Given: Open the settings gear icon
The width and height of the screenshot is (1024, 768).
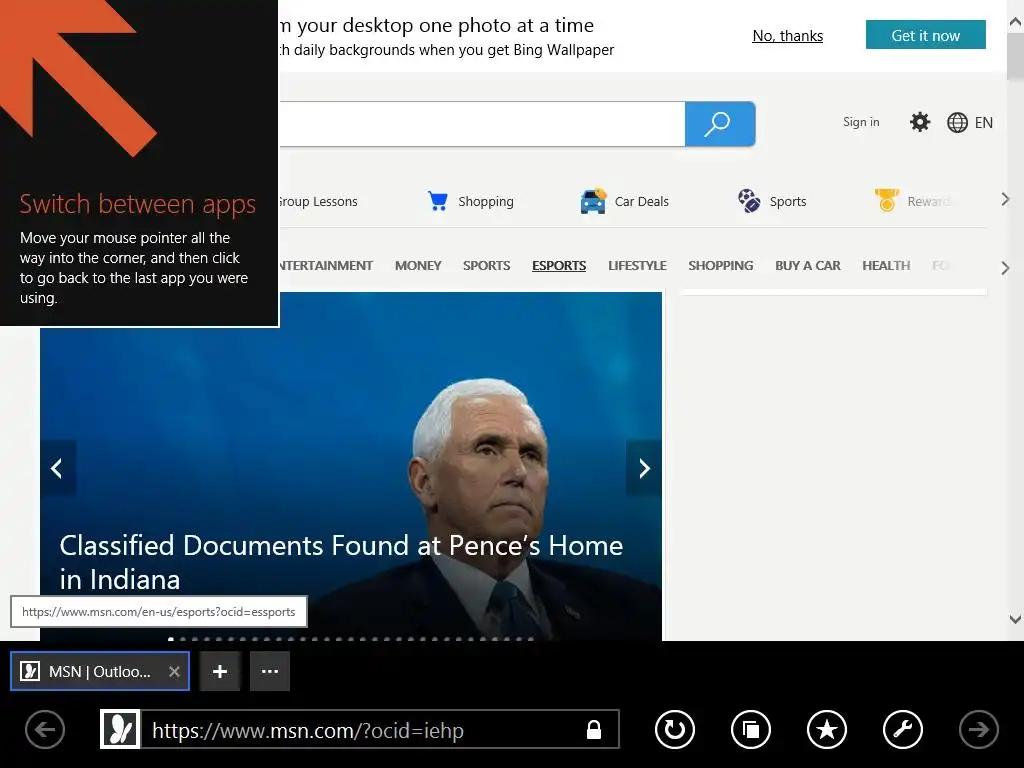Looking at the screenshot, I should pyautogui.click(x=920, y=122).
